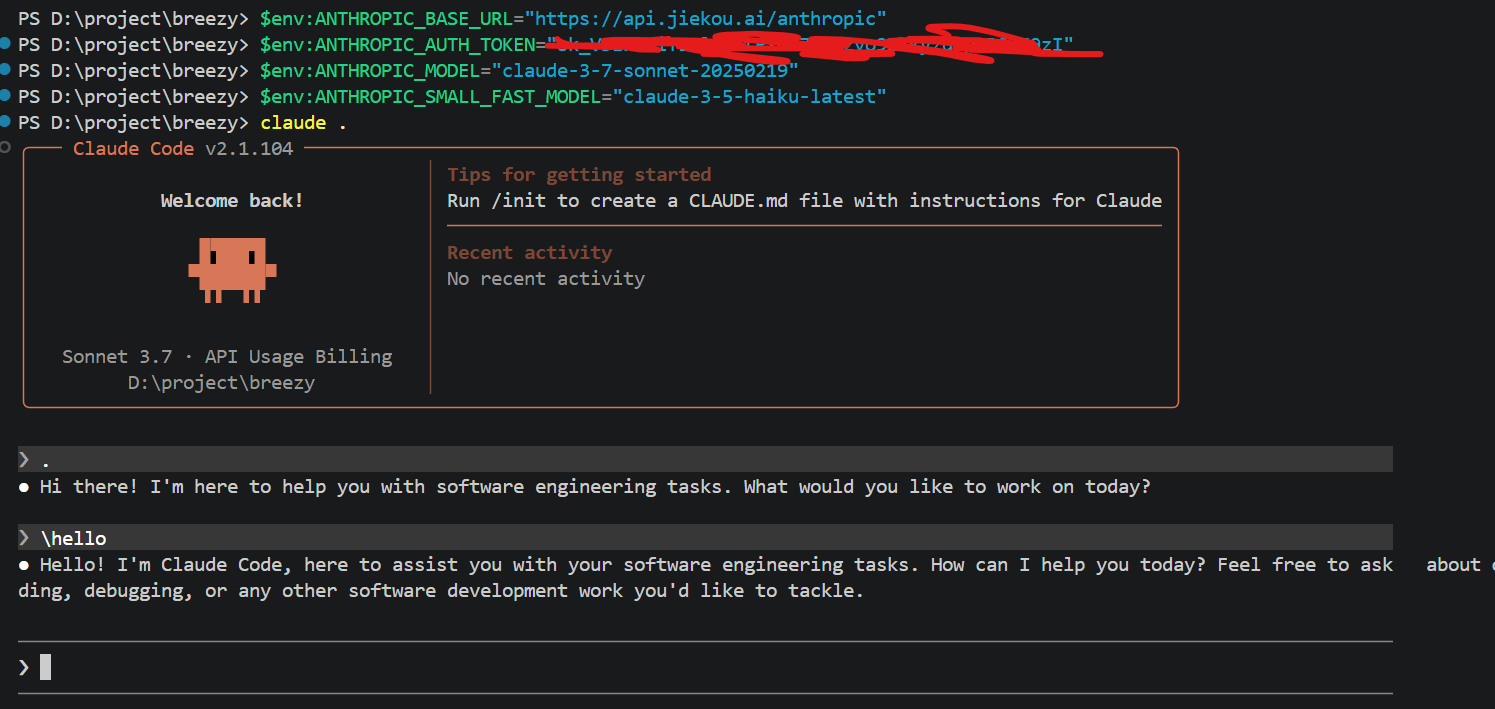Click the 'claude-3-7-sonnet-20250219' string

click(x=645, y=70)
